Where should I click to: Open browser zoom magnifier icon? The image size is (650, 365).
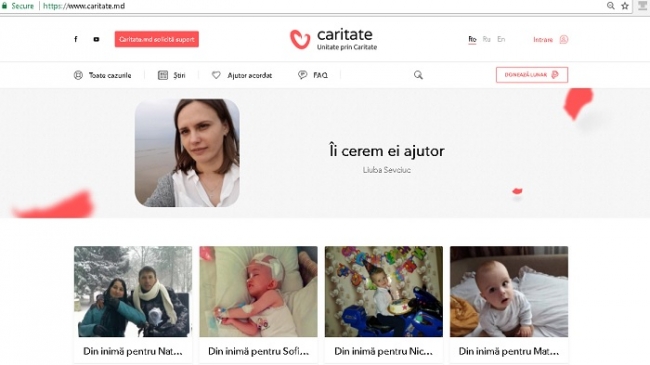coord(611,6)
